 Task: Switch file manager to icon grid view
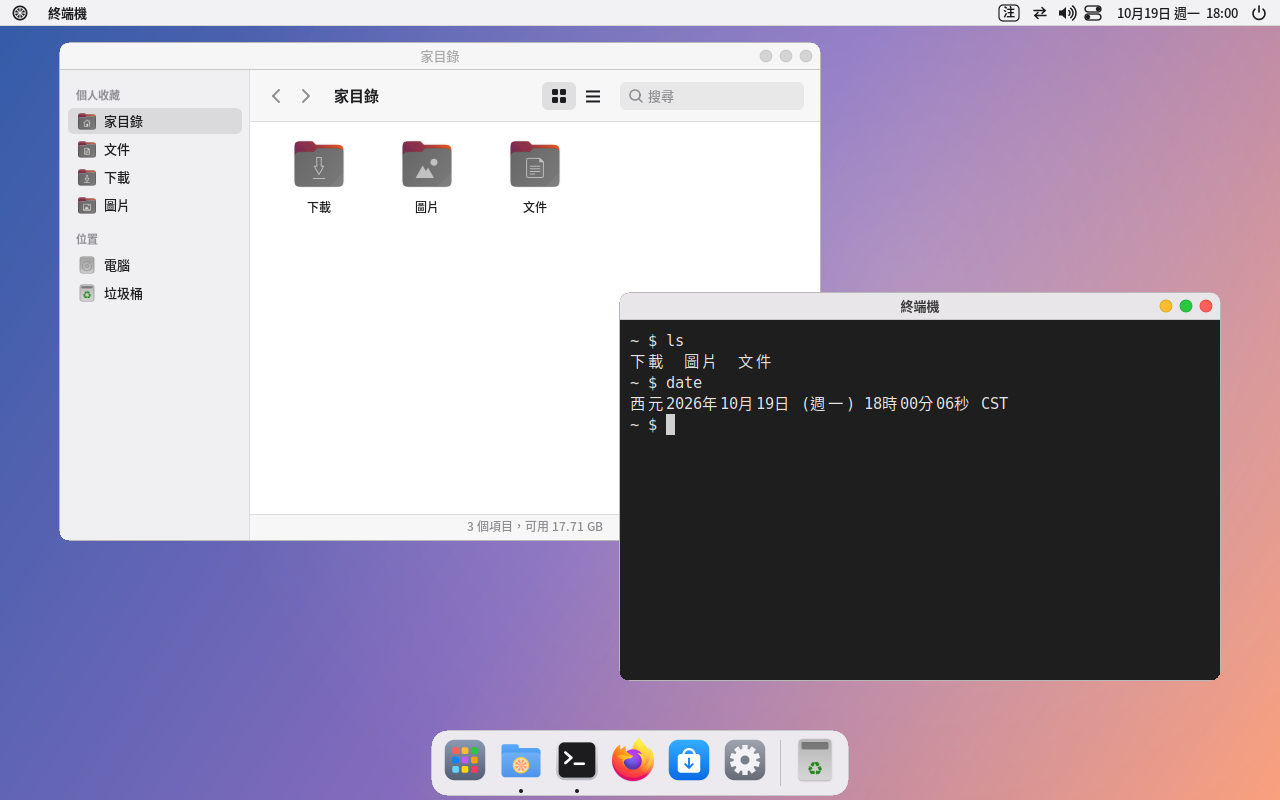pos(559,96)
